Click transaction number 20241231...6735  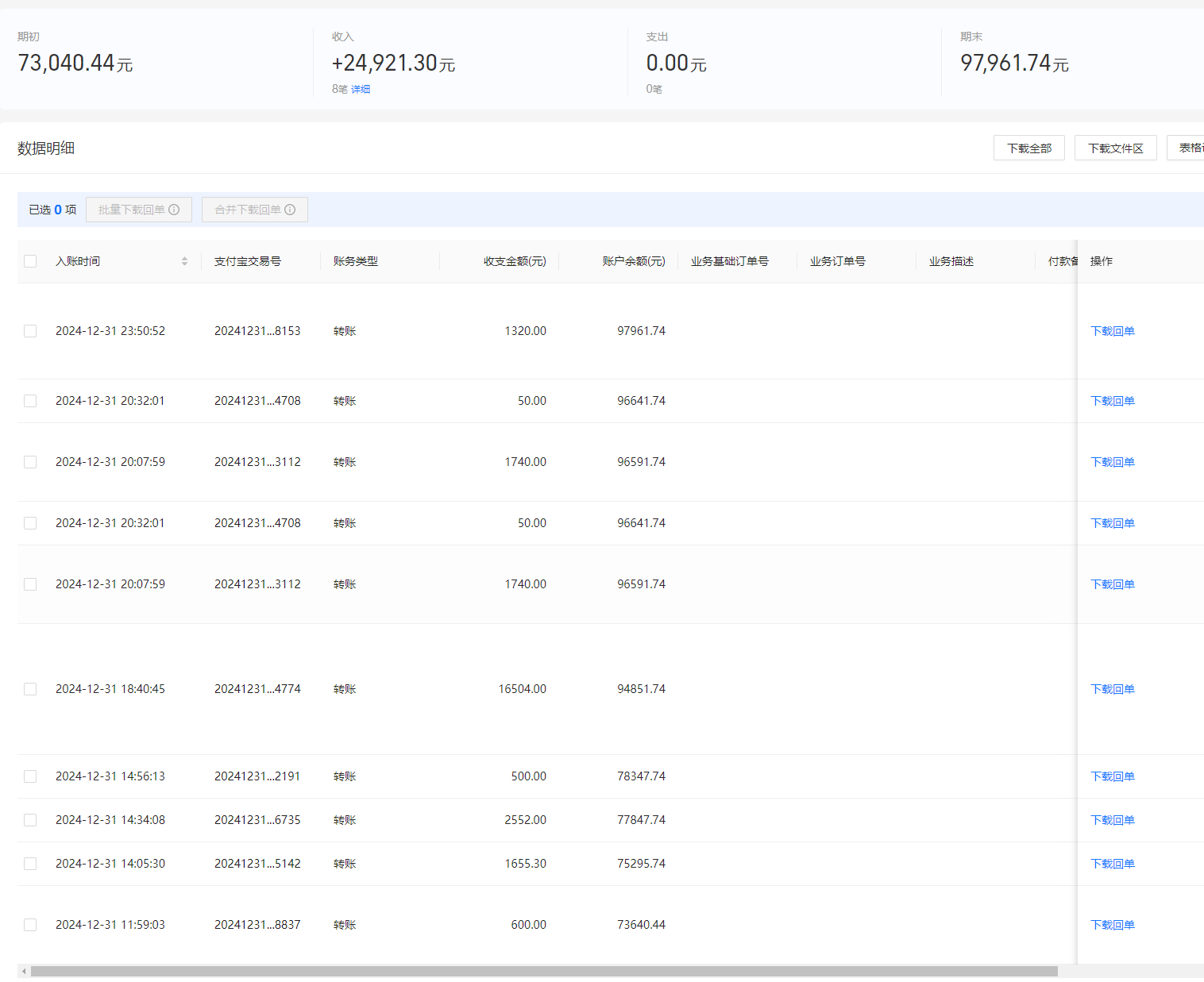[x=257, y=820]
